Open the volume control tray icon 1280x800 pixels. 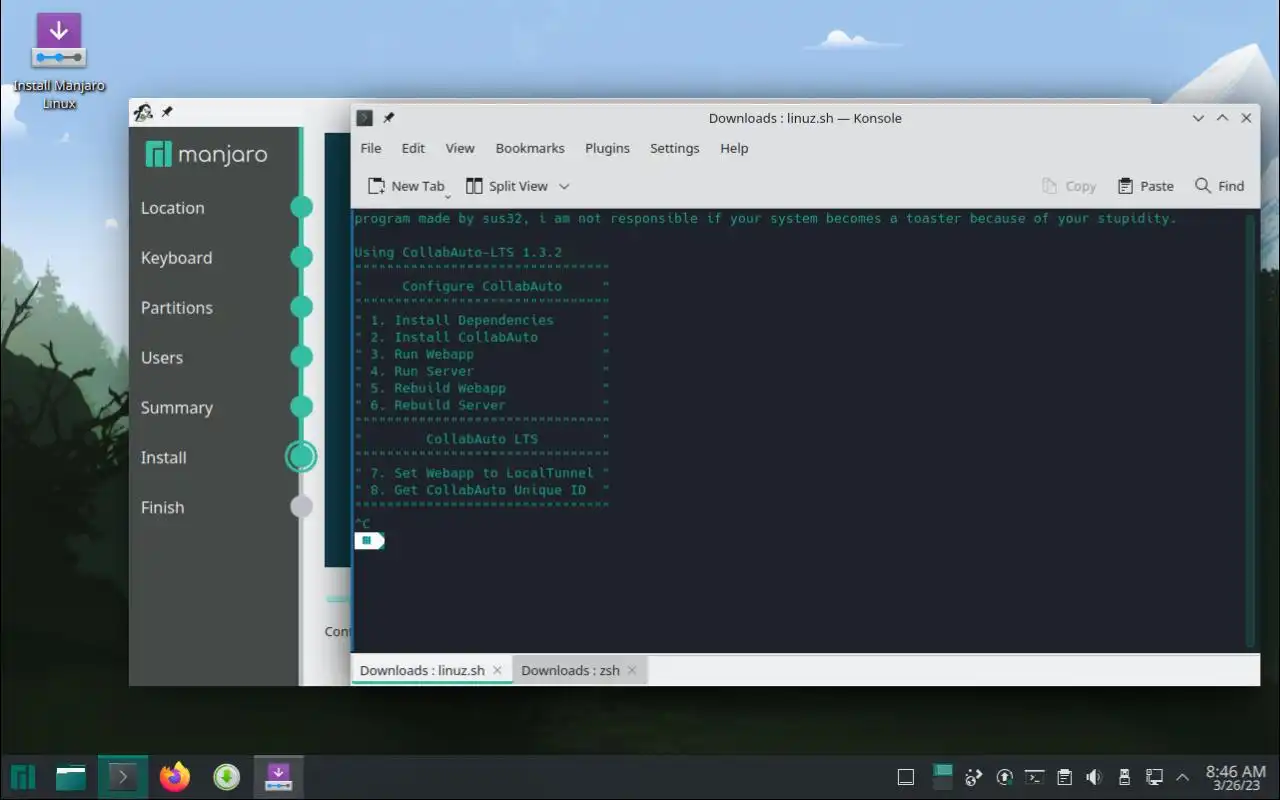(x=1094, y=777)
